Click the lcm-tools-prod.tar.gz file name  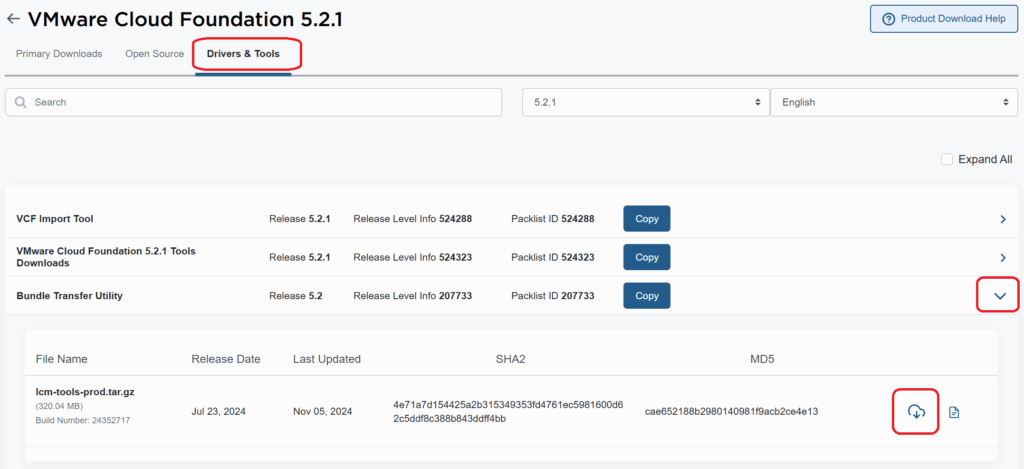point(84,392)
